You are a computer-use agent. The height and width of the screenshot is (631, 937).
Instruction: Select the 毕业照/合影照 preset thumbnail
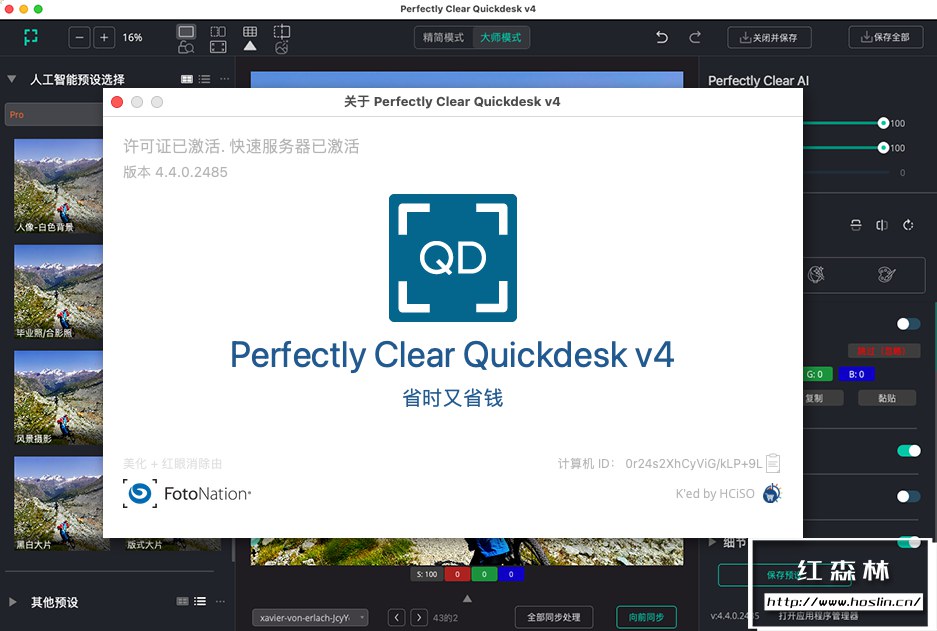click(59, 292)
